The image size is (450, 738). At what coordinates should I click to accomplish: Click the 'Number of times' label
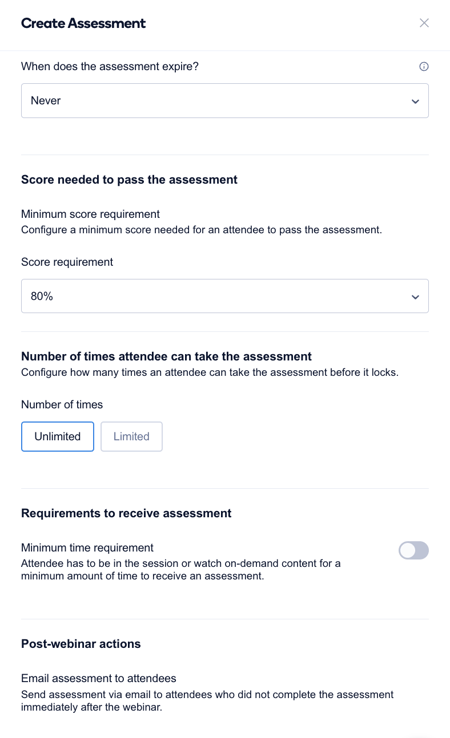tap(62, 405)
